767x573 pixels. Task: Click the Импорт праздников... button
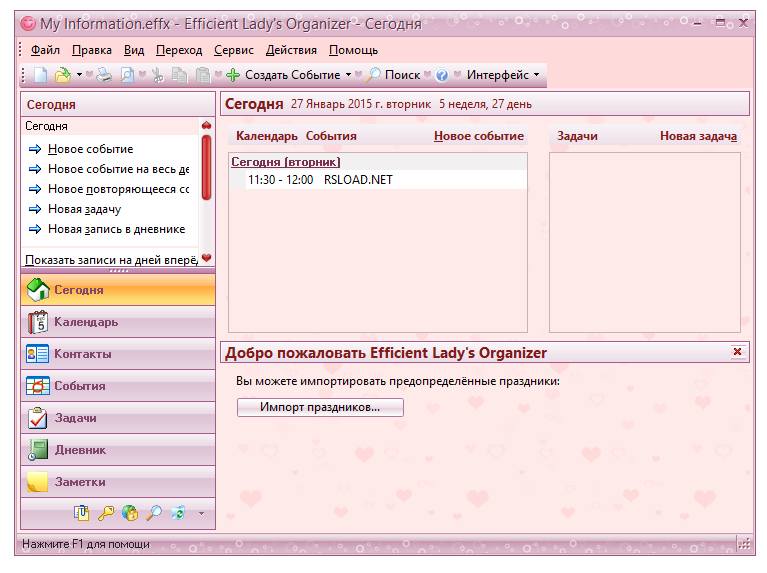click(x=320, y=407)
